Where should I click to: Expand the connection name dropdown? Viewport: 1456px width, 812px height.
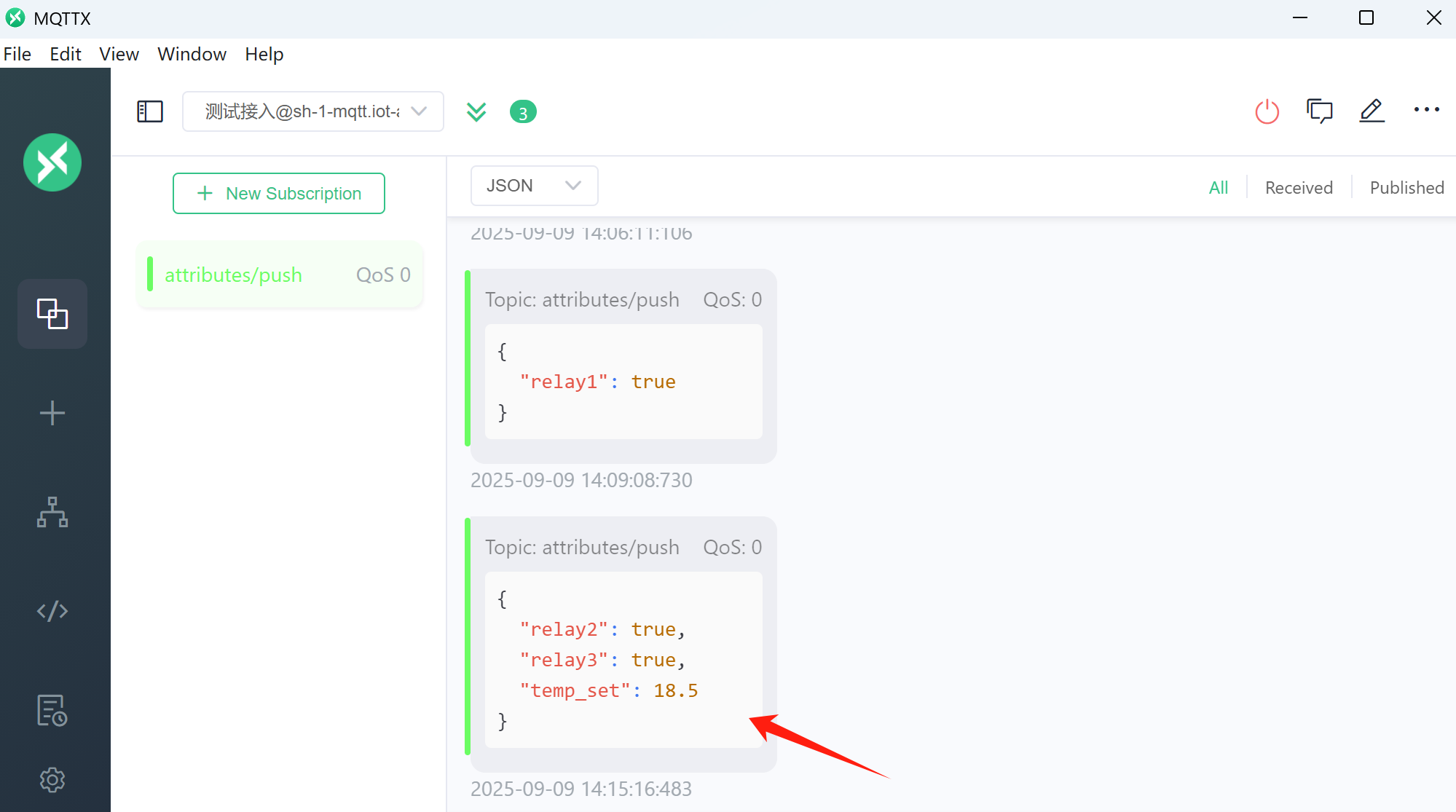(313, 111)
